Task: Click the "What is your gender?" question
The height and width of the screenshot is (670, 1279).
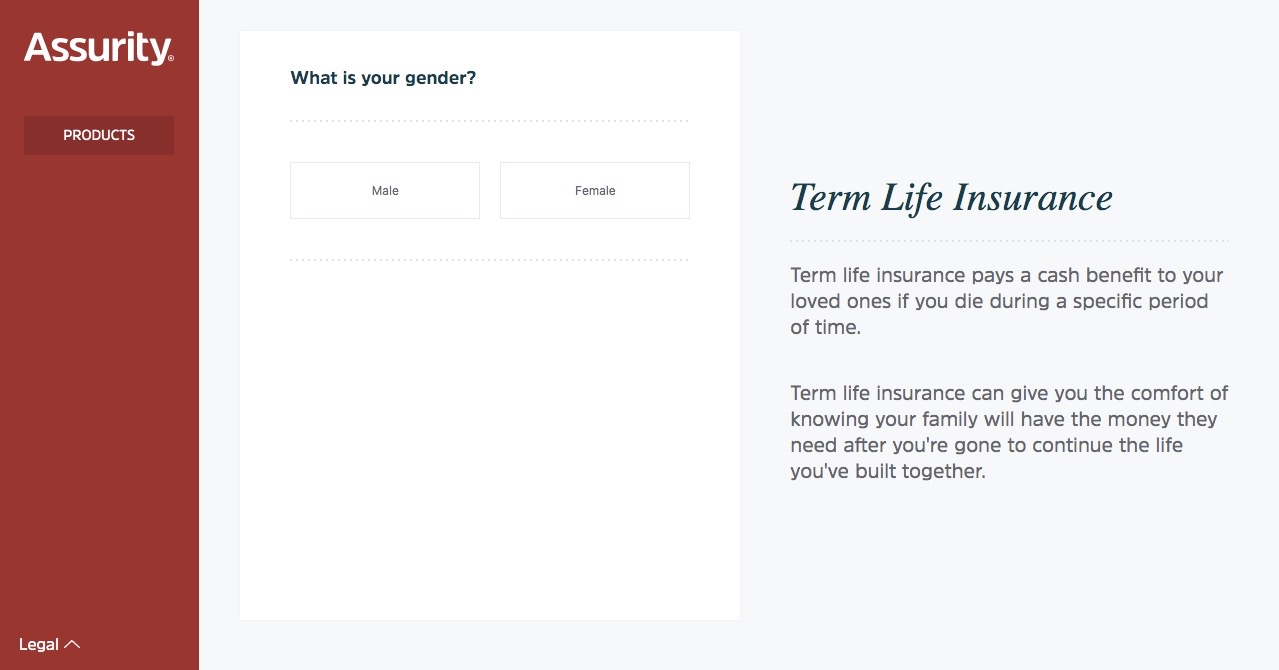Action: click(x=383, y=78)
